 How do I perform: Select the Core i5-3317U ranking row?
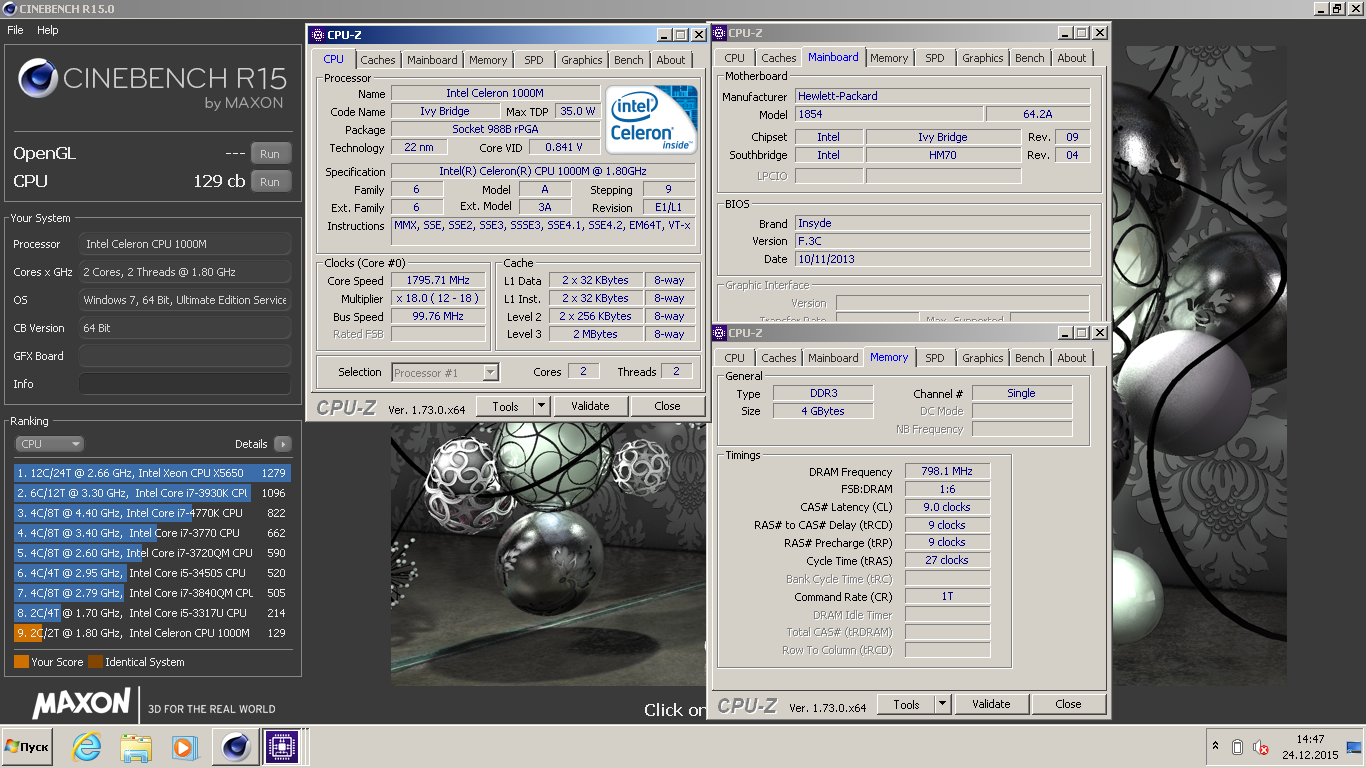pyautogui.click(x=152, y=613)
